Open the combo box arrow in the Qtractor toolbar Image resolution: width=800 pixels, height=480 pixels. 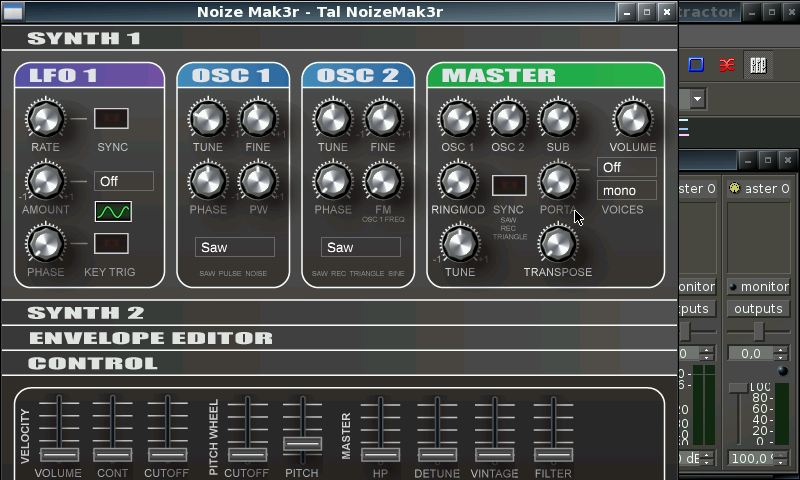[697, 98]
